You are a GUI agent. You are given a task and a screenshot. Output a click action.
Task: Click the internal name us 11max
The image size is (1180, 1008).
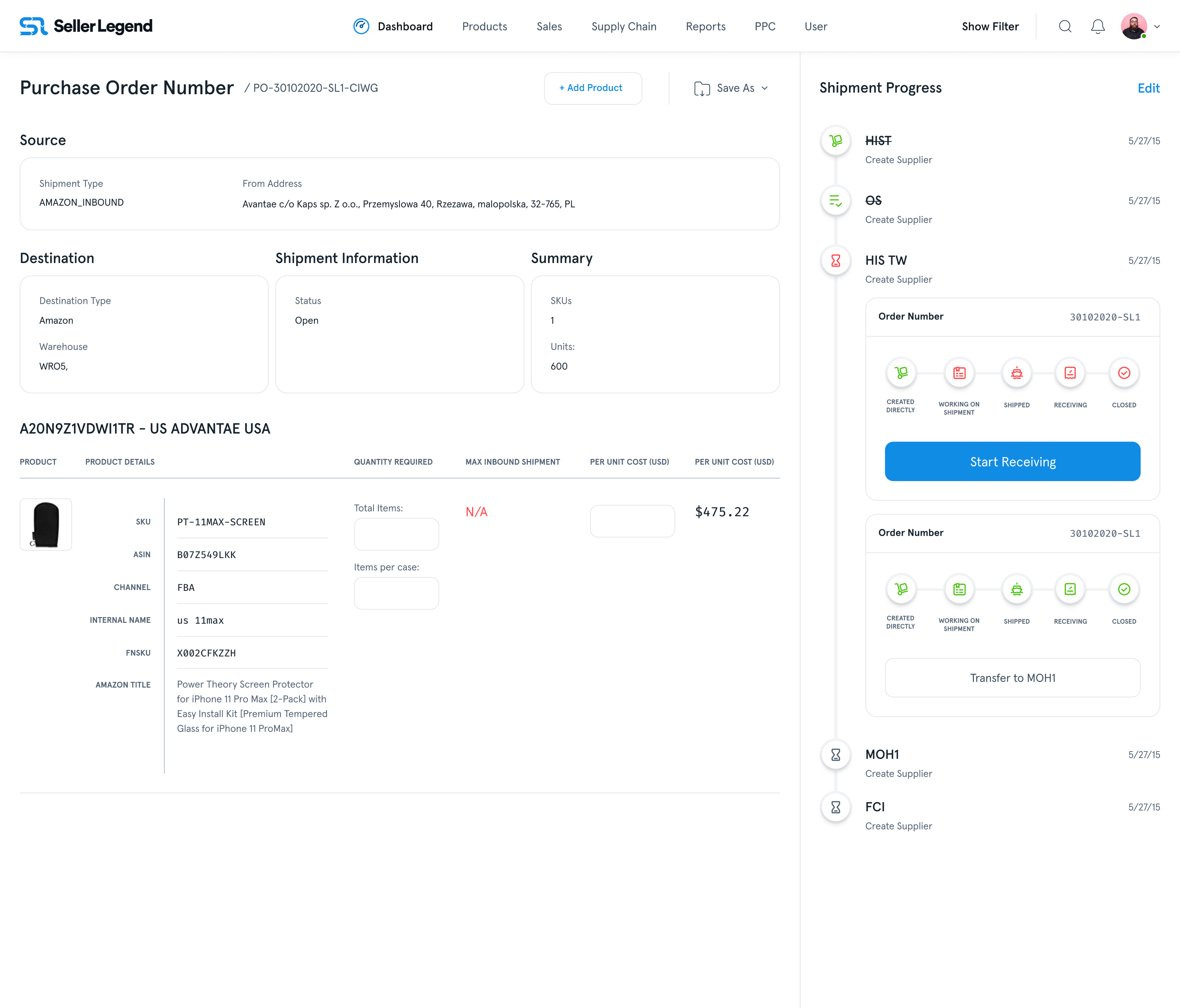pos(200,620)
